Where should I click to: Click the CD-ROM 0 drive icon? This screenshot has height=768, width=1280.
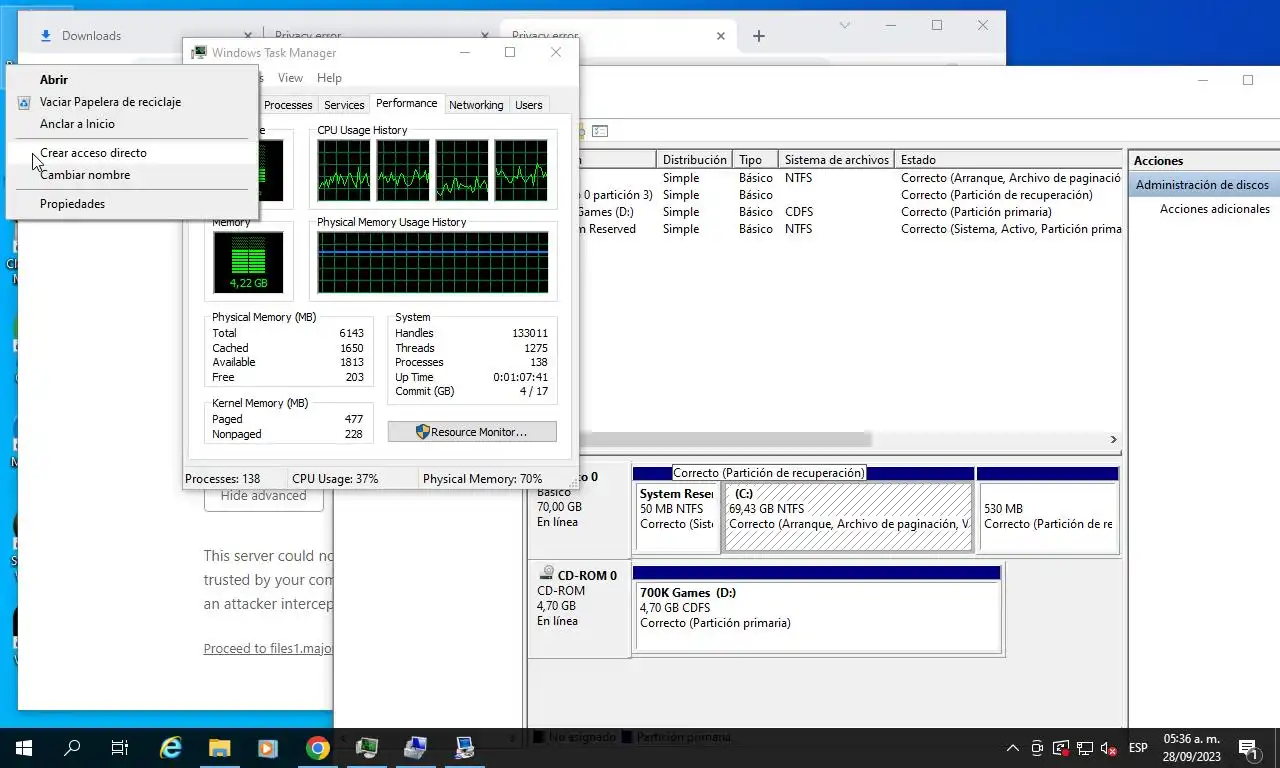(546, 574)
